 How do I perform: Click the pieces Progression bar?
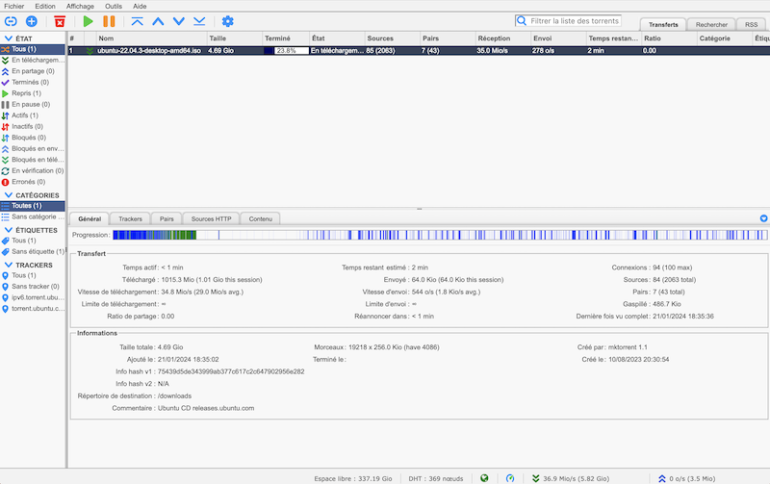click(x=440, y=235)
